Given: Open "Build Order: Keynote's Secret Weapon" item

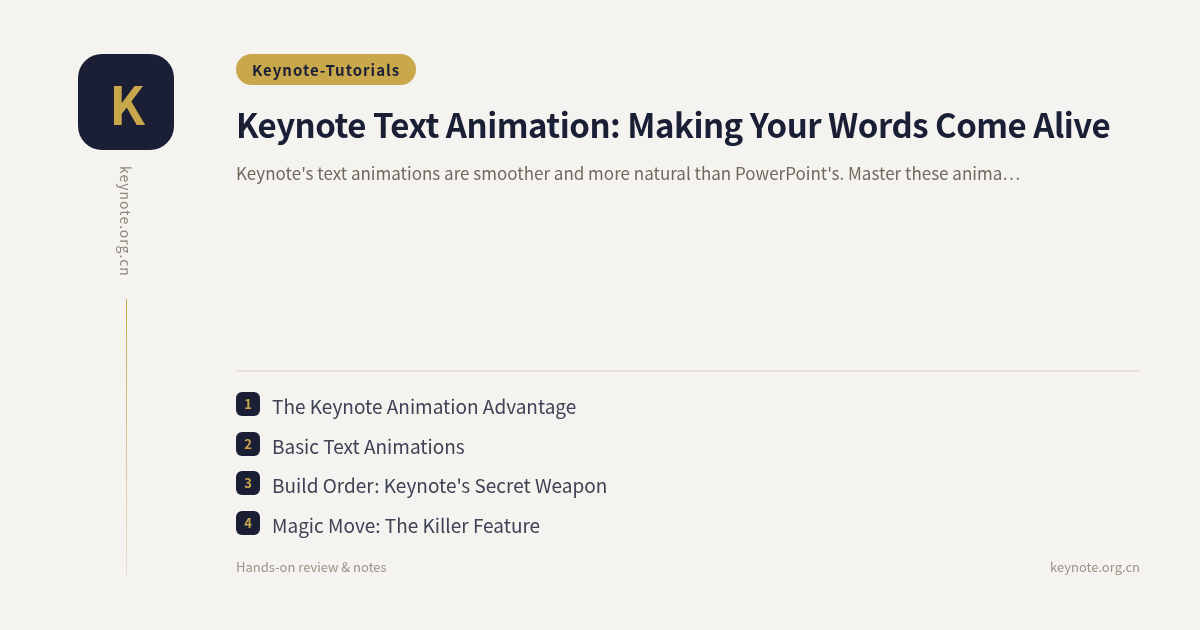Looking at the screenshot, I should coord(439,486).
